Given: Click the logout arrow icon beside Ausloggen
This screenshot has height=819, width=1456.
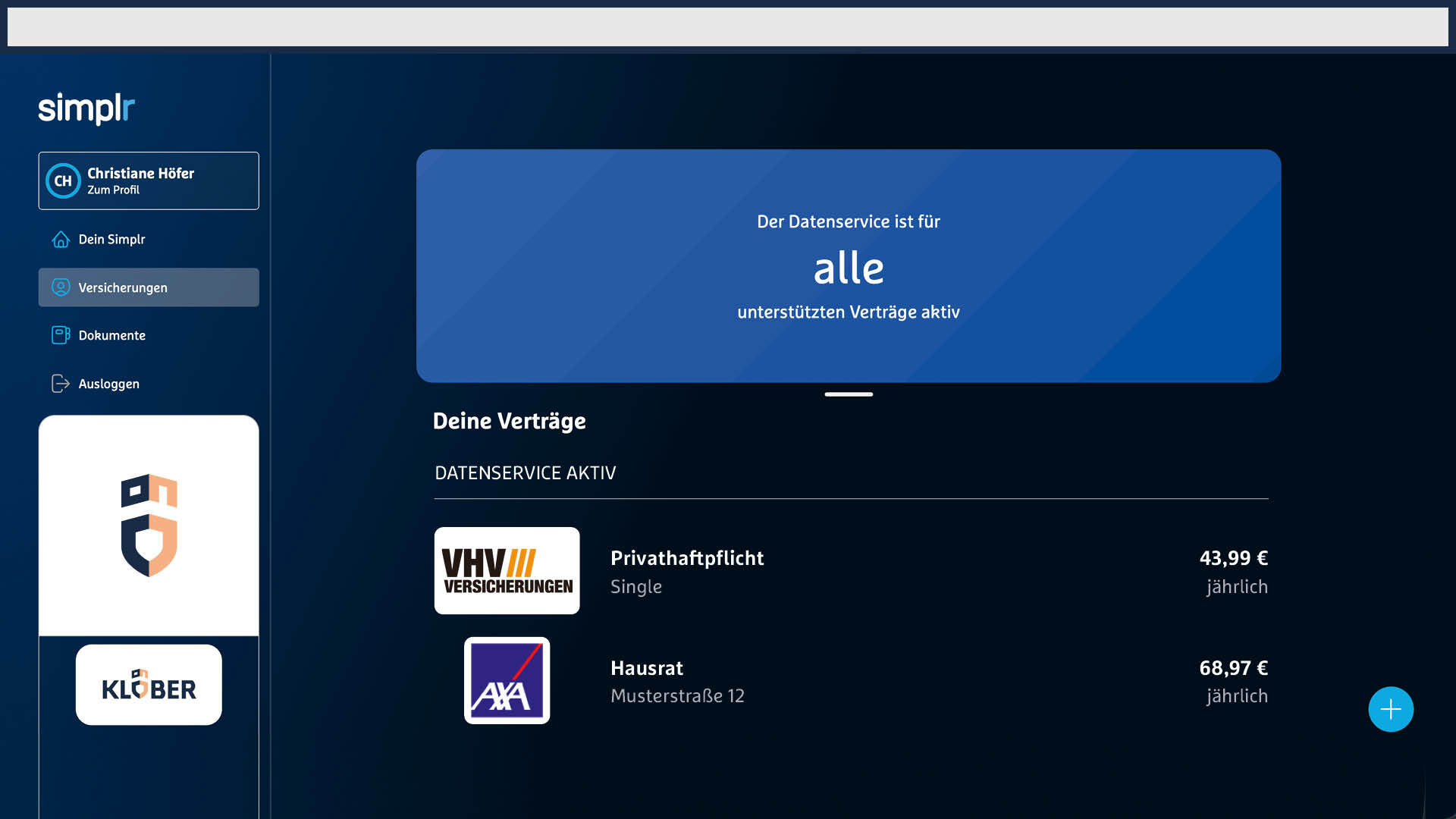Looking at the screenshot, I should pyautogui.click(x=60, y=383).
